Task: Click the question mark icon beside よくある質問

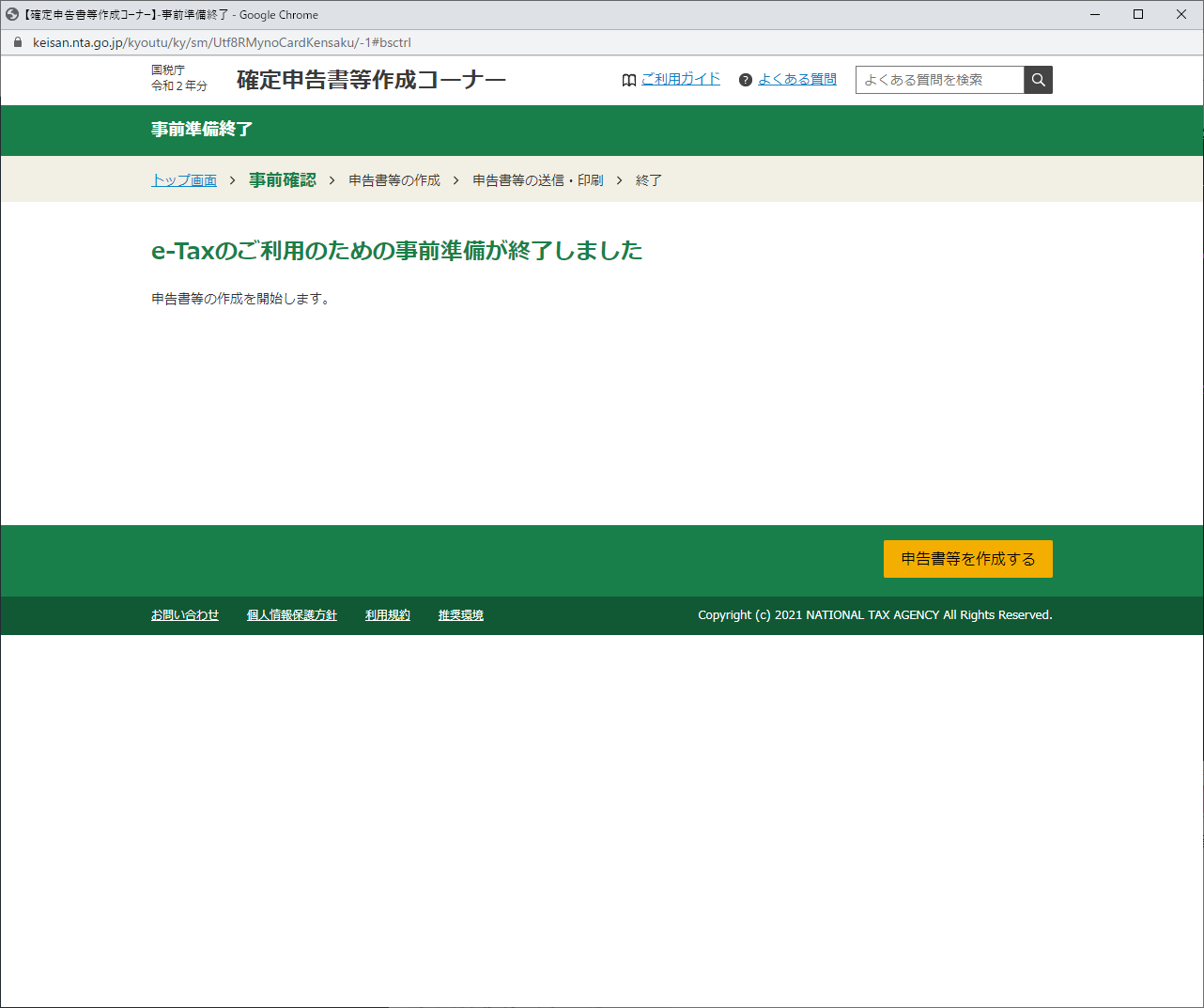Action: 746,80
